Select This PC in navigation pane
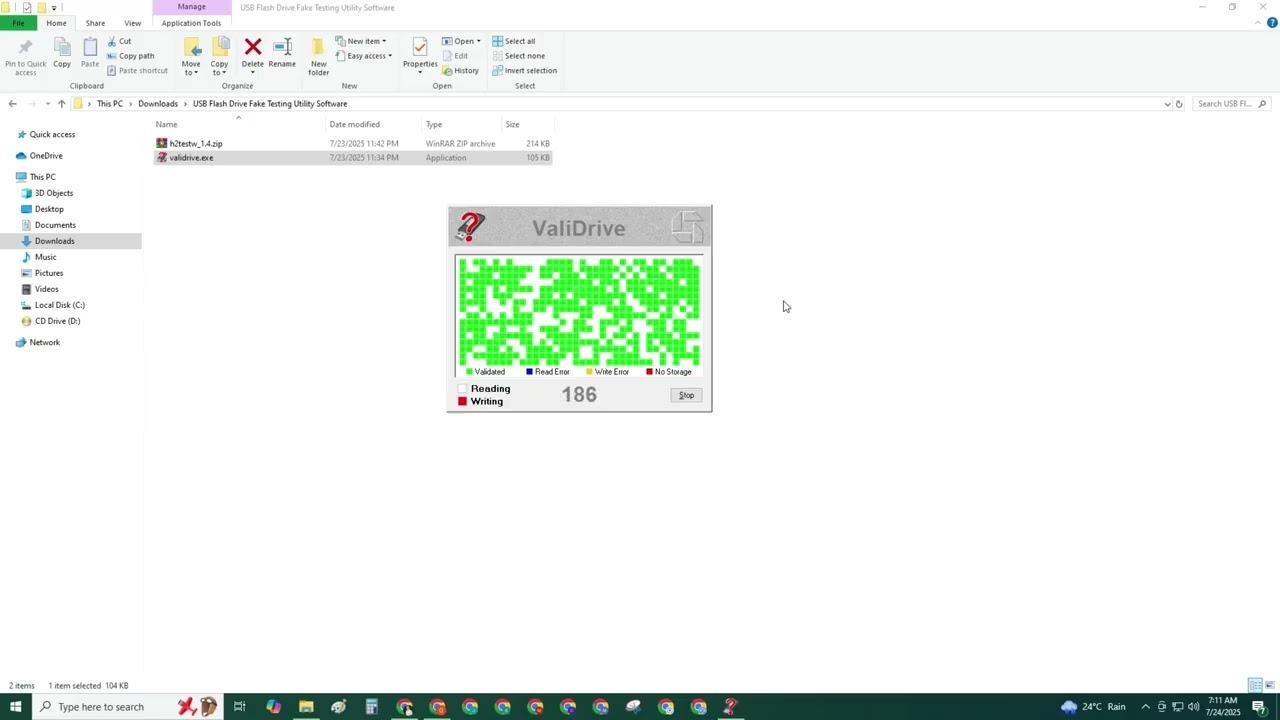 (x=42, y=177)
